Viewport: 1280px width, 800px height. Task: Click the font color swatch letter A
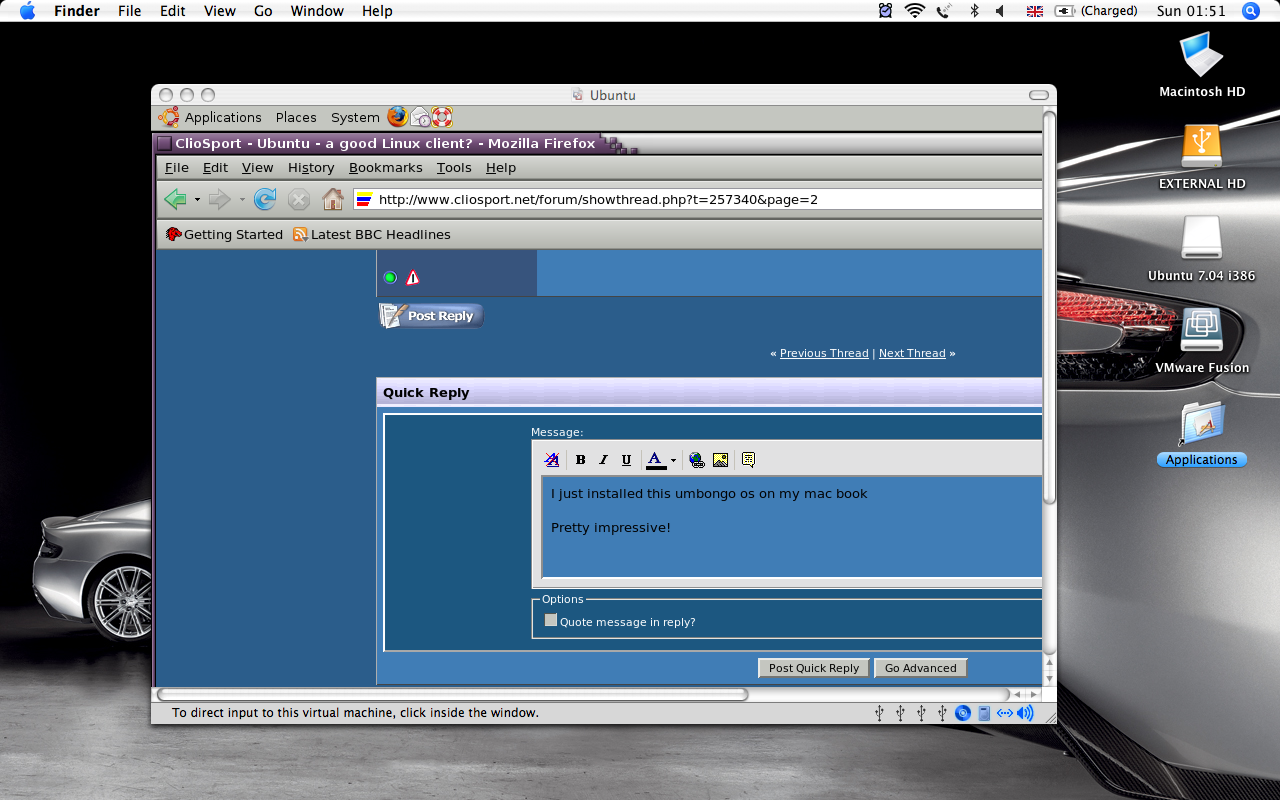click(655, 460)
